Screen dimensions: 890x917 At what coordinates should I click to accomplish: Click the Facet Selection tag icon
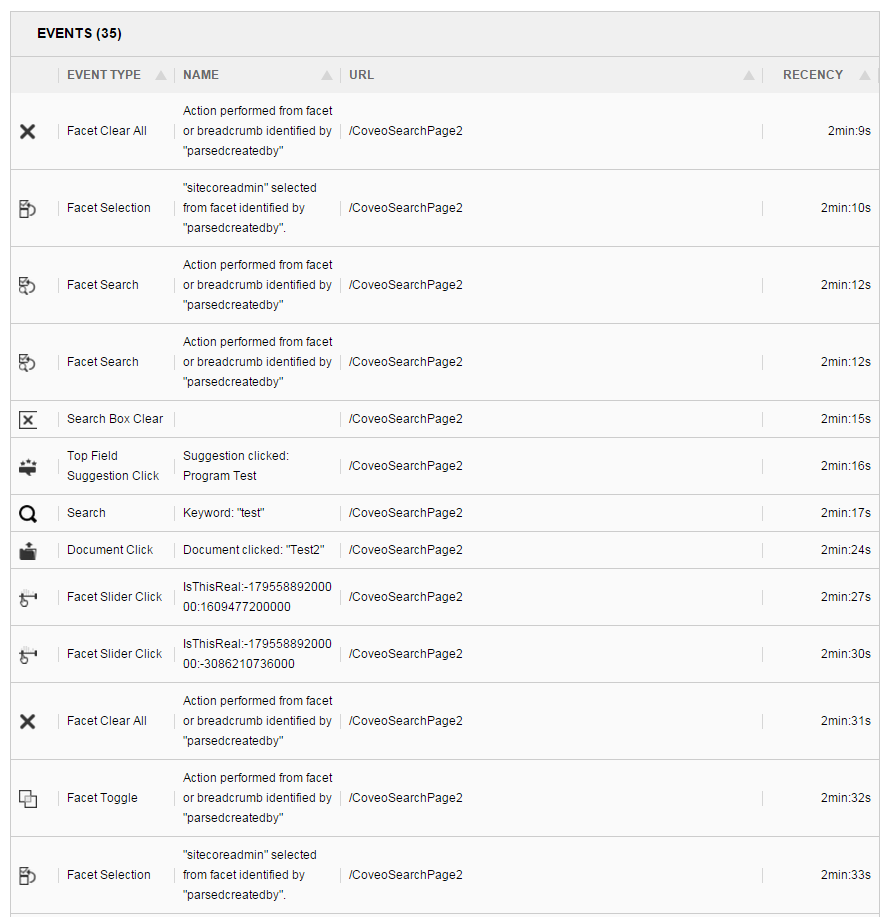click(x=27, y=207)
